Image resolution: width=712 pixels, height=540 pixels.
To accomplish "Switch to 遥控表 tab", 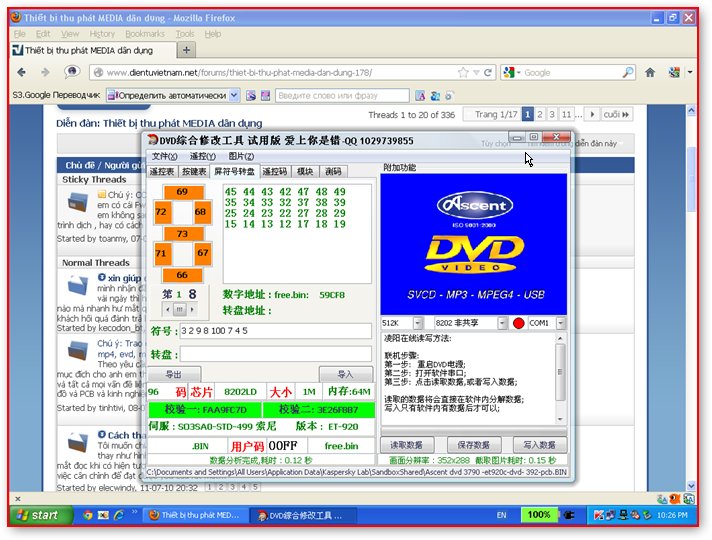I will [162, 172].
